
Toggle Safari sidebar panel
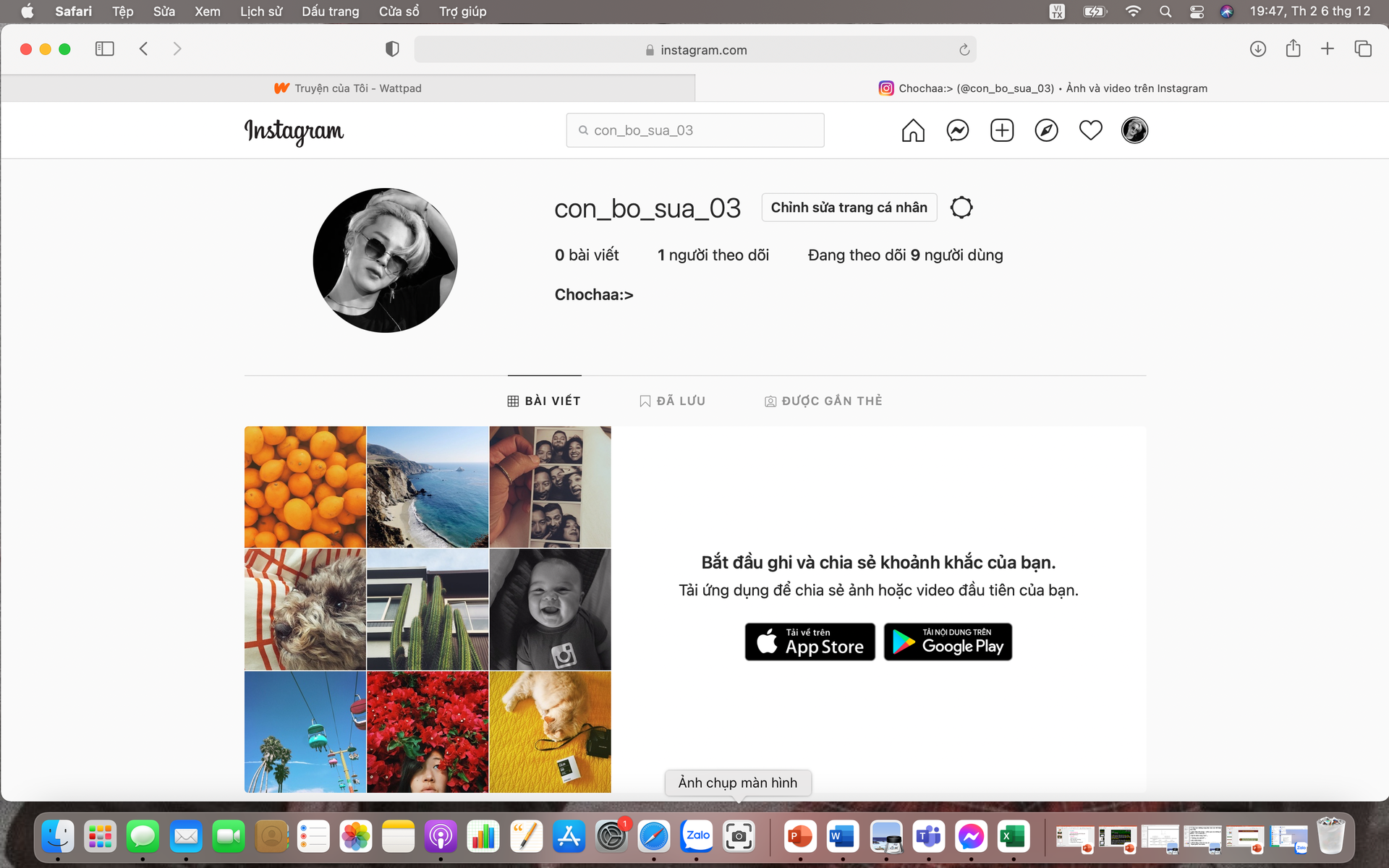click(x=105, y=49)
